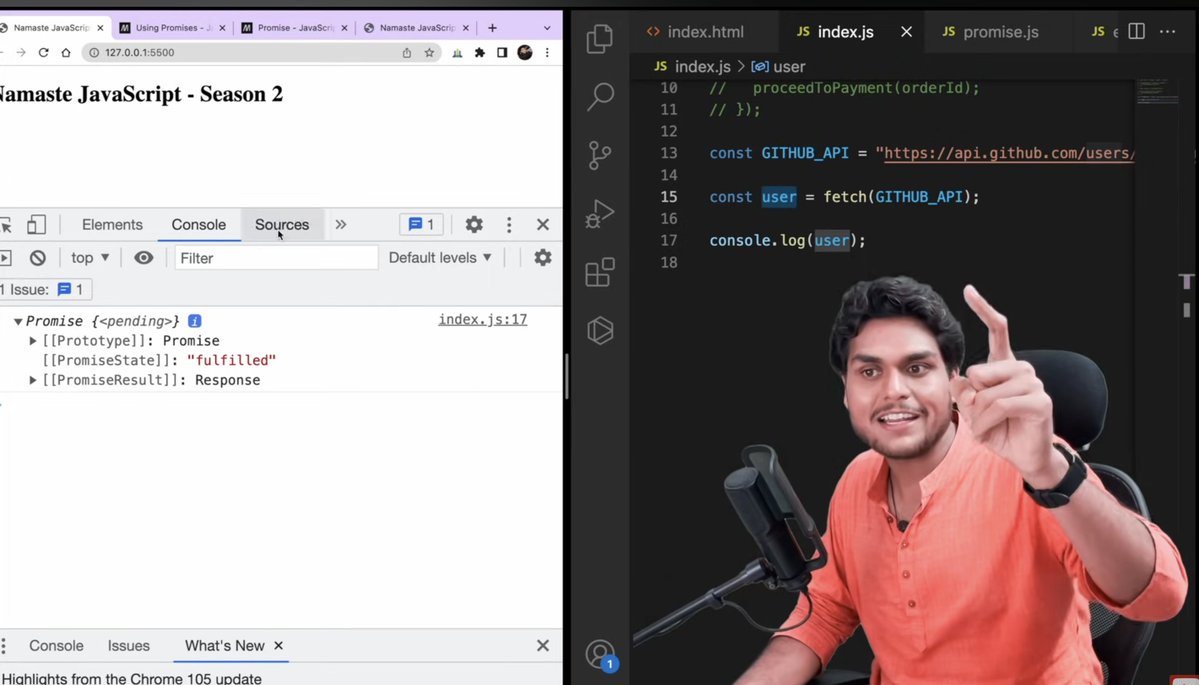Image resolution: width=1199 pixels, height=685 pixels.
Task: Collapse the Promise object
Action: [x=18, y=321]
